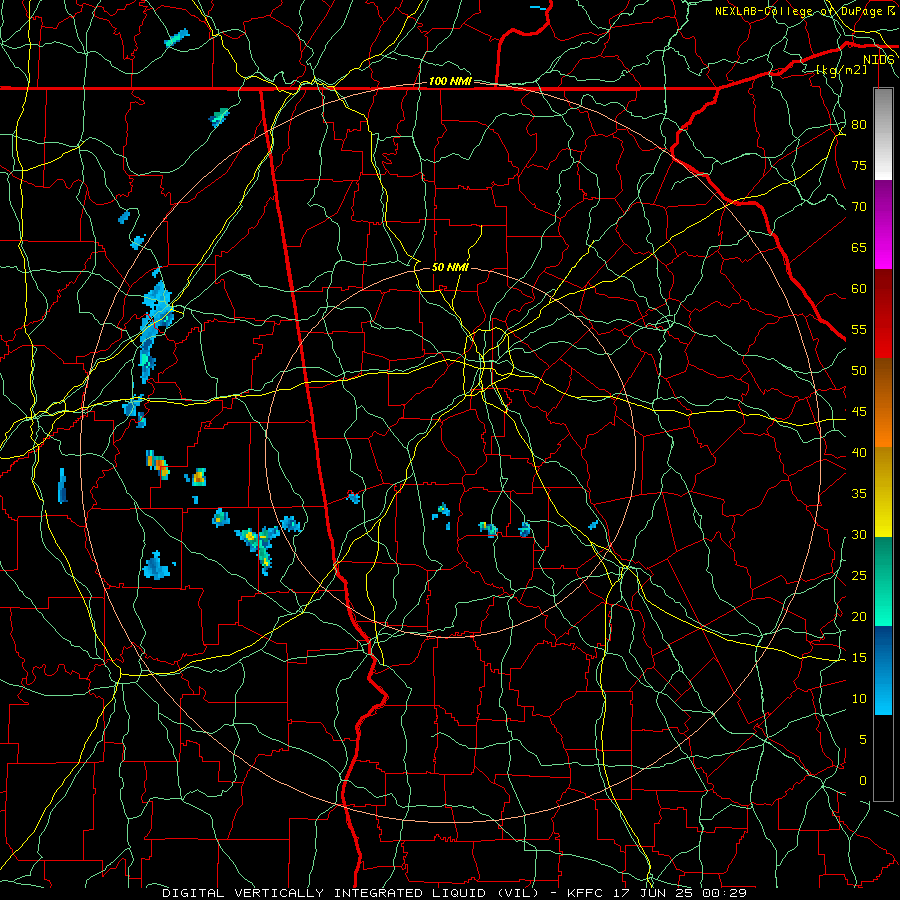This screenshot has width=900, height=900.
Task: Click the DIGITAL VERTICALLY INTEGRATED LIQUID (VIL) title
Action: [351, 893]
